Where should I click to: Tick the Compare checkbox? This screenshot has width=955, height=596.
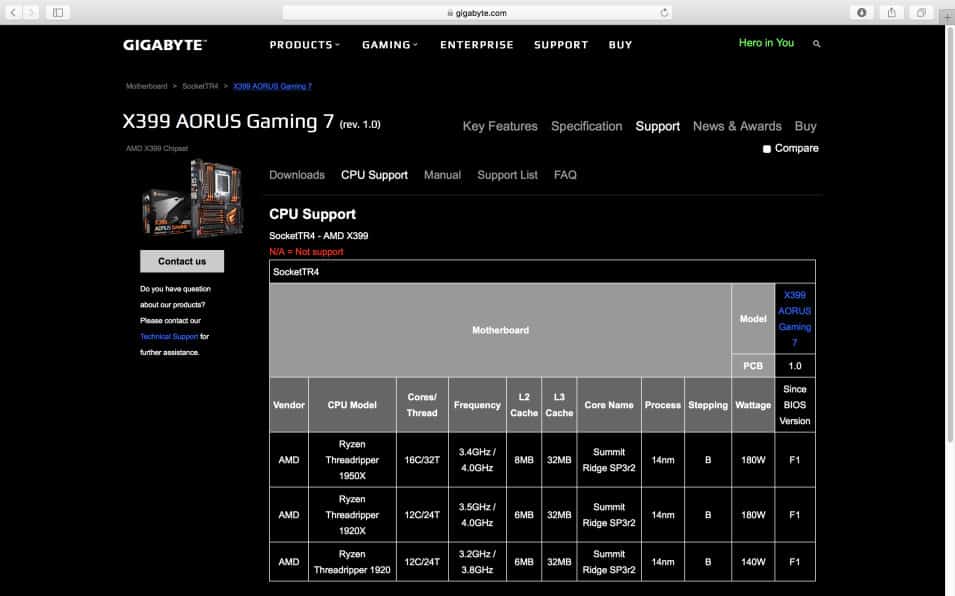tap(767, 149)
